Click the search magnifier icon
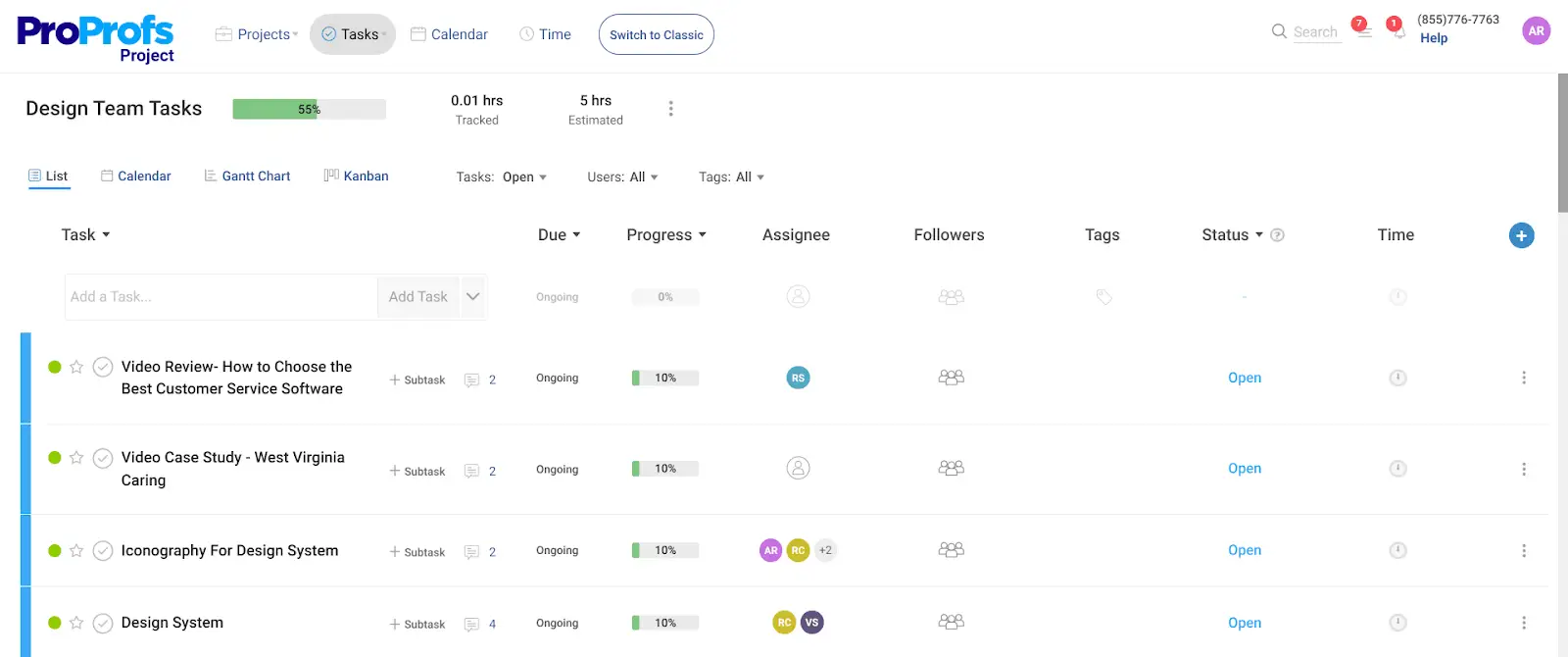The width and height of the screenshot is (1568, 657). point(1279,31)
